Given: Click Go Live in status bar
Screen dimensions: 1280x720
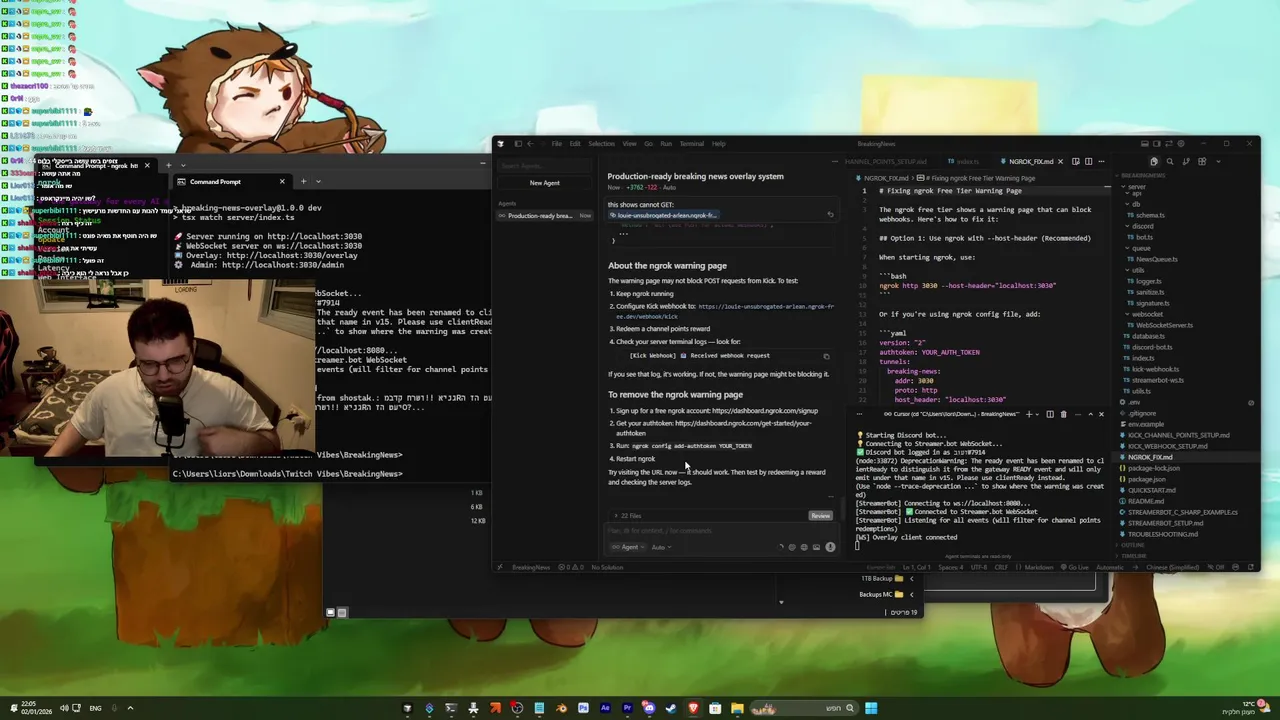Looking at the screenshot, I should pyautogui.click(x=1075, y=567).
